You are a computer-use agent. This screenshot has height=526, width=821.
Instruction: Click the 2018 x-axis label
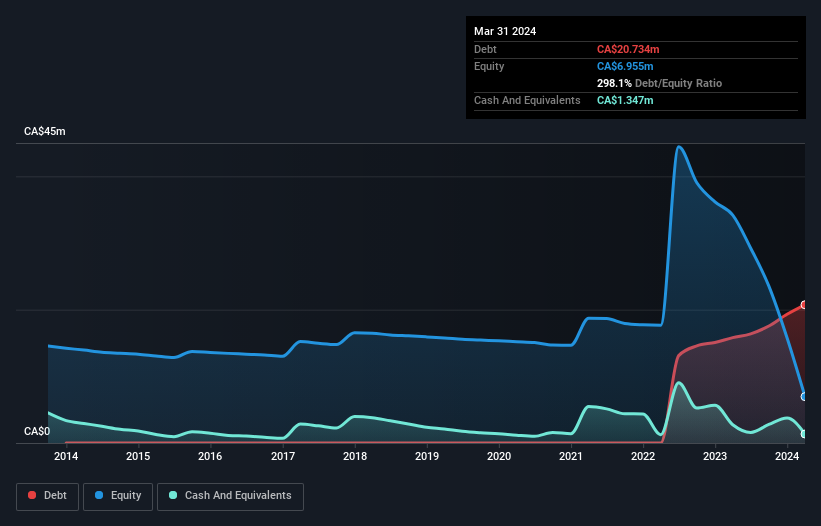[x=355, y=456]
